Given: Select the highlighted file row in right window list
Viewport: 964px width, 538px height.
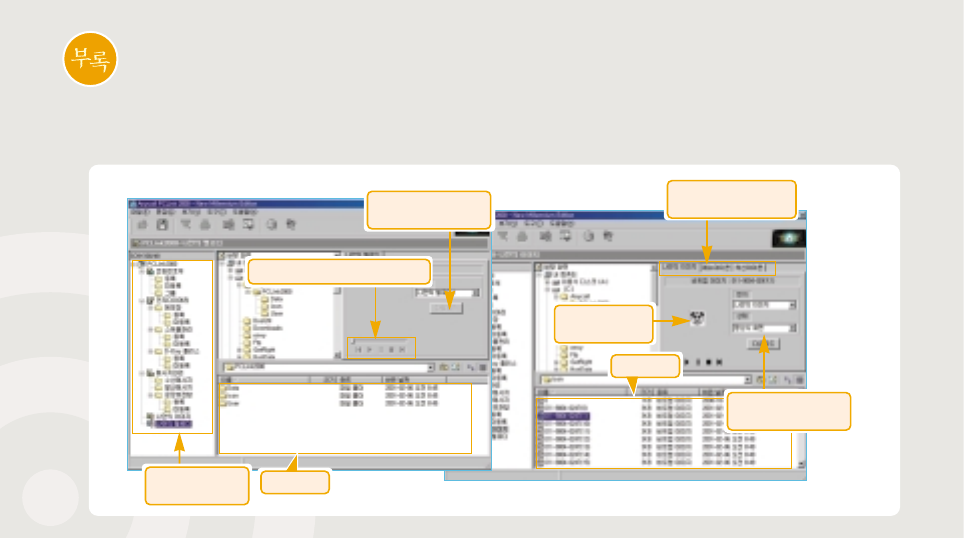Looking at the screenshot, I should point(564,416).
